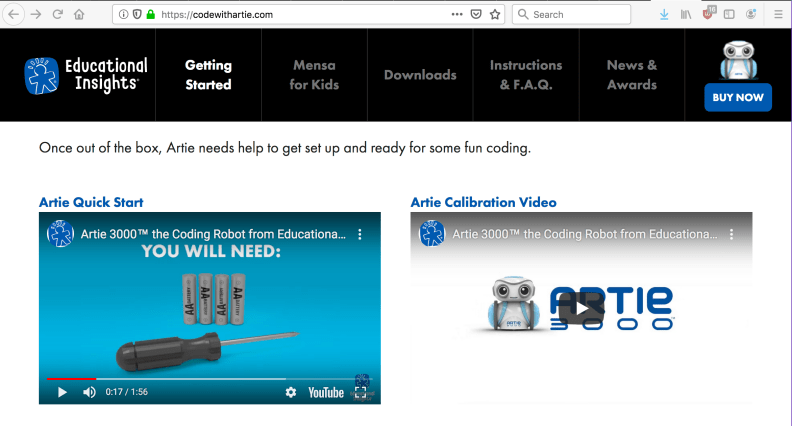Seek within the Quick Start video progress bar

(210, 378)
